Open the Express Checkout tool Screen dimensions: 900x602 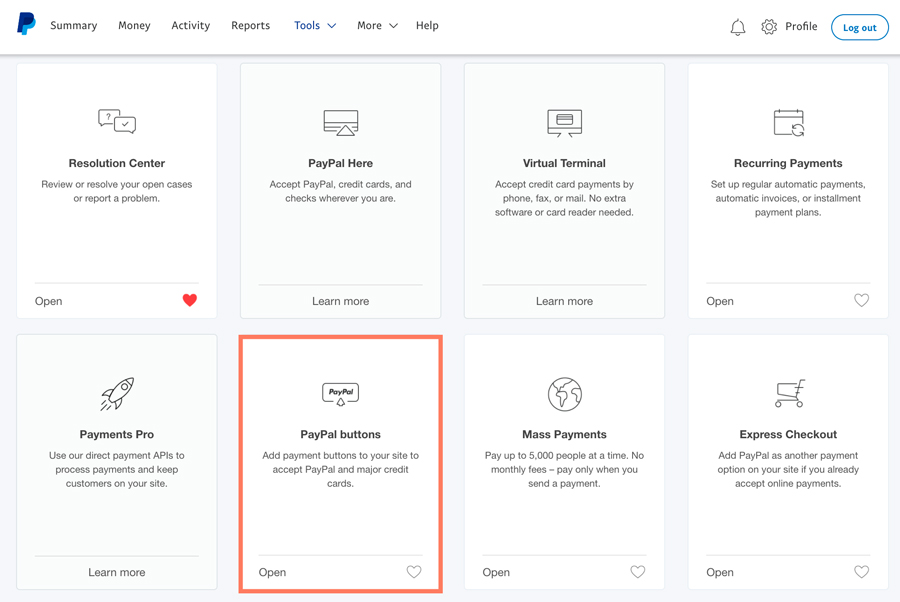[720, 572]
